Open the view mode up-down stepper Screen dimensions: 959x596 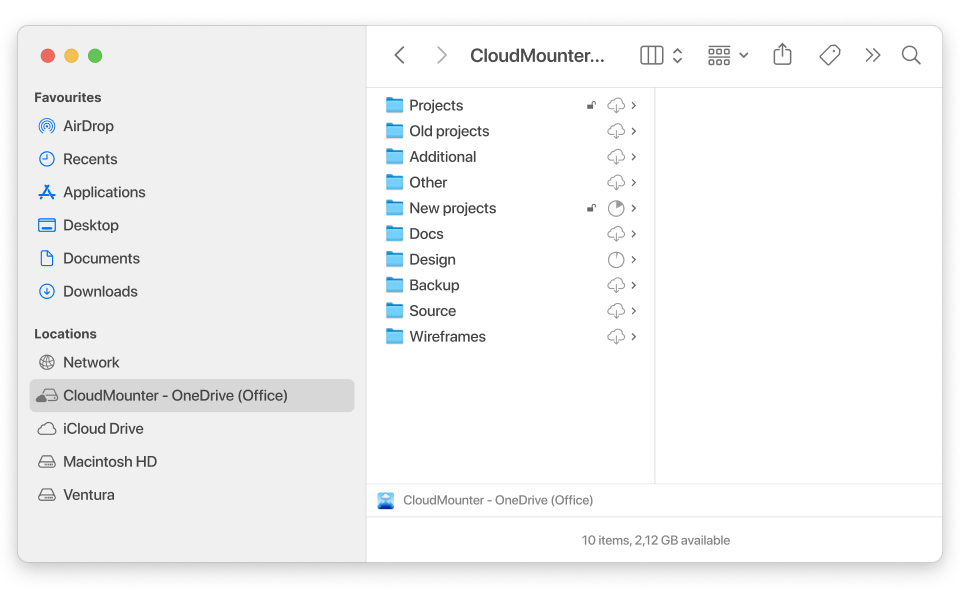coord(677,55)
